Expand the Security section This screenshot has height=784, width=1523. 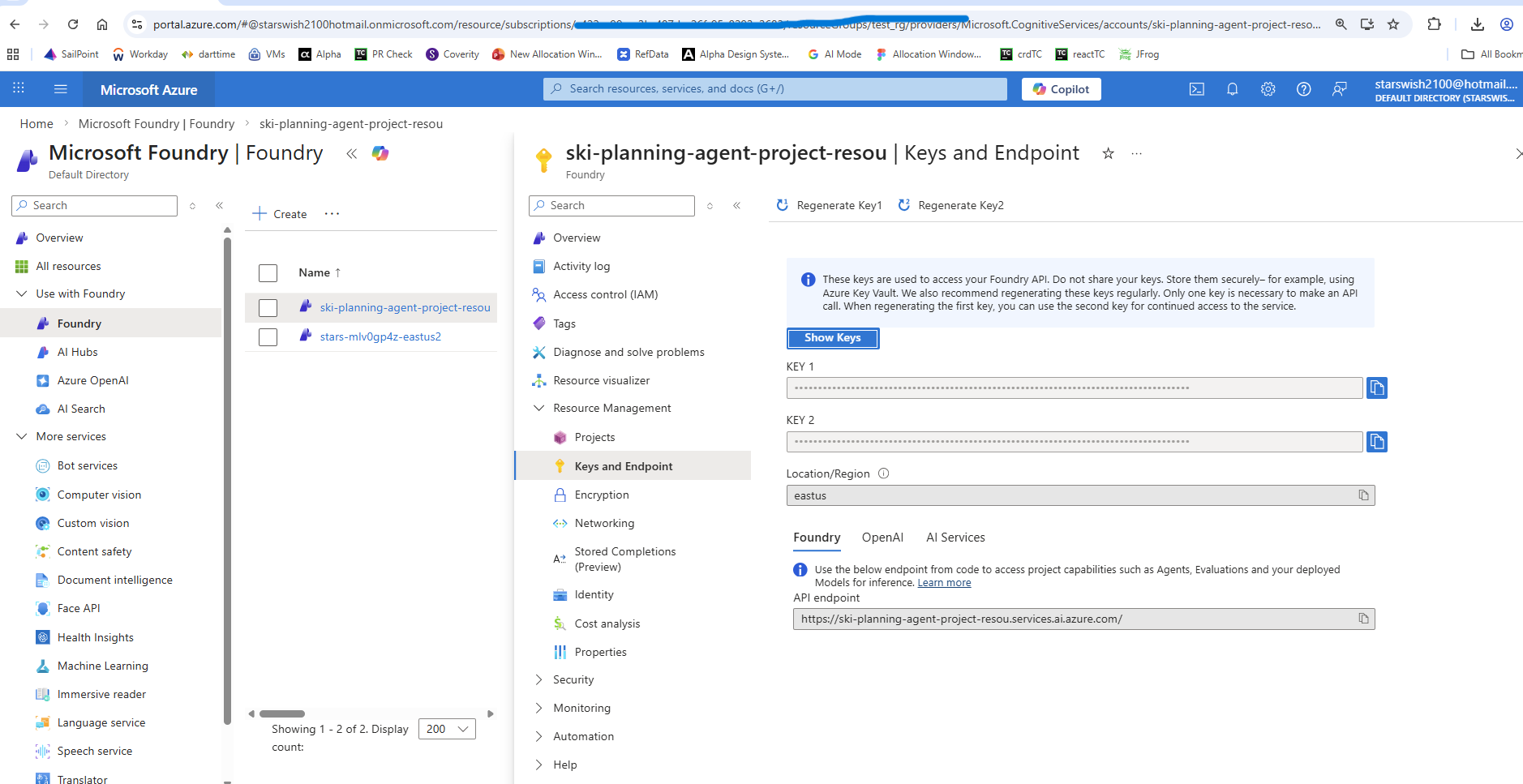538,679
